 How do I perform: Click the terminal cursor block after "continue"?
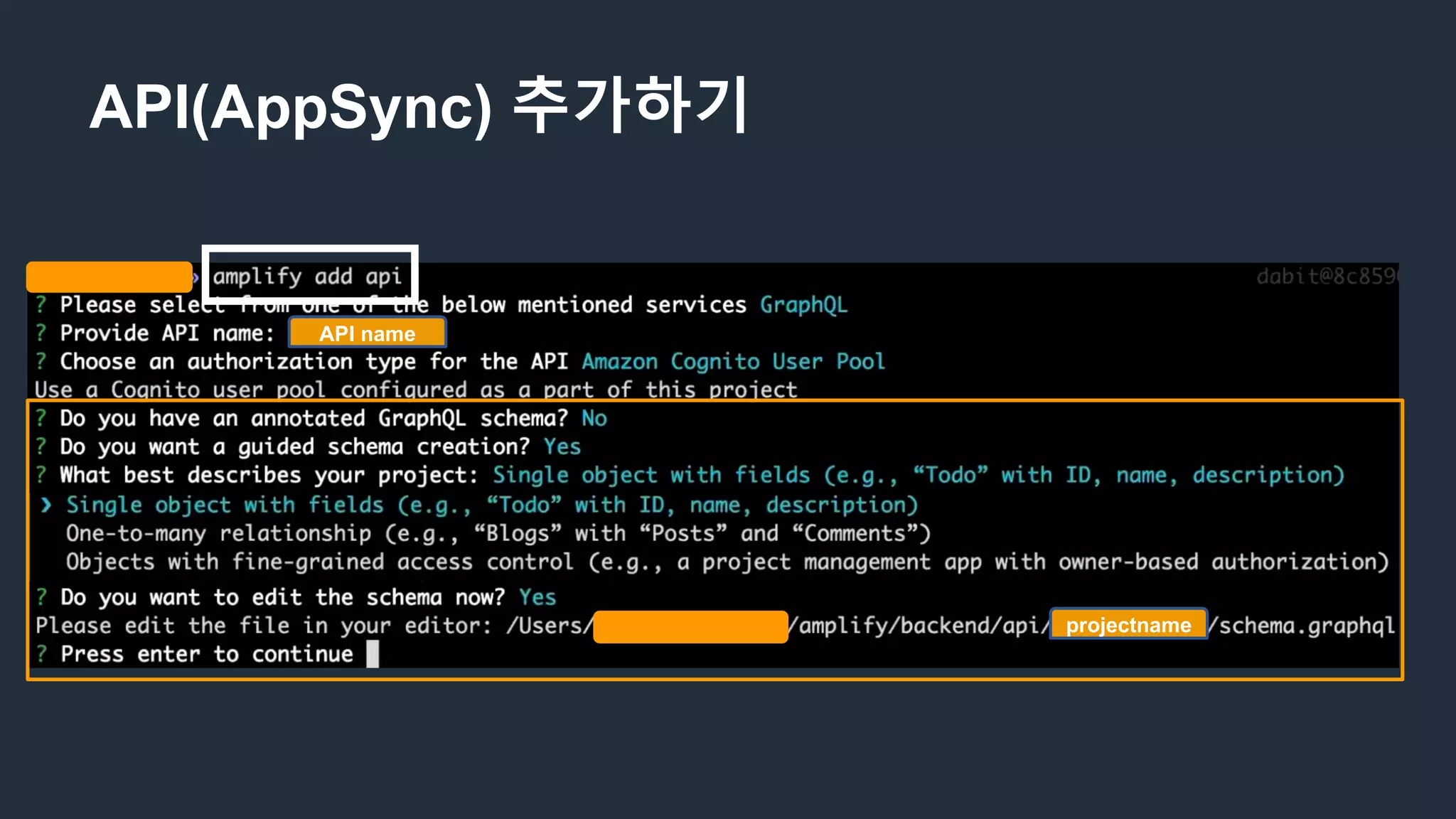click(373, 654)
